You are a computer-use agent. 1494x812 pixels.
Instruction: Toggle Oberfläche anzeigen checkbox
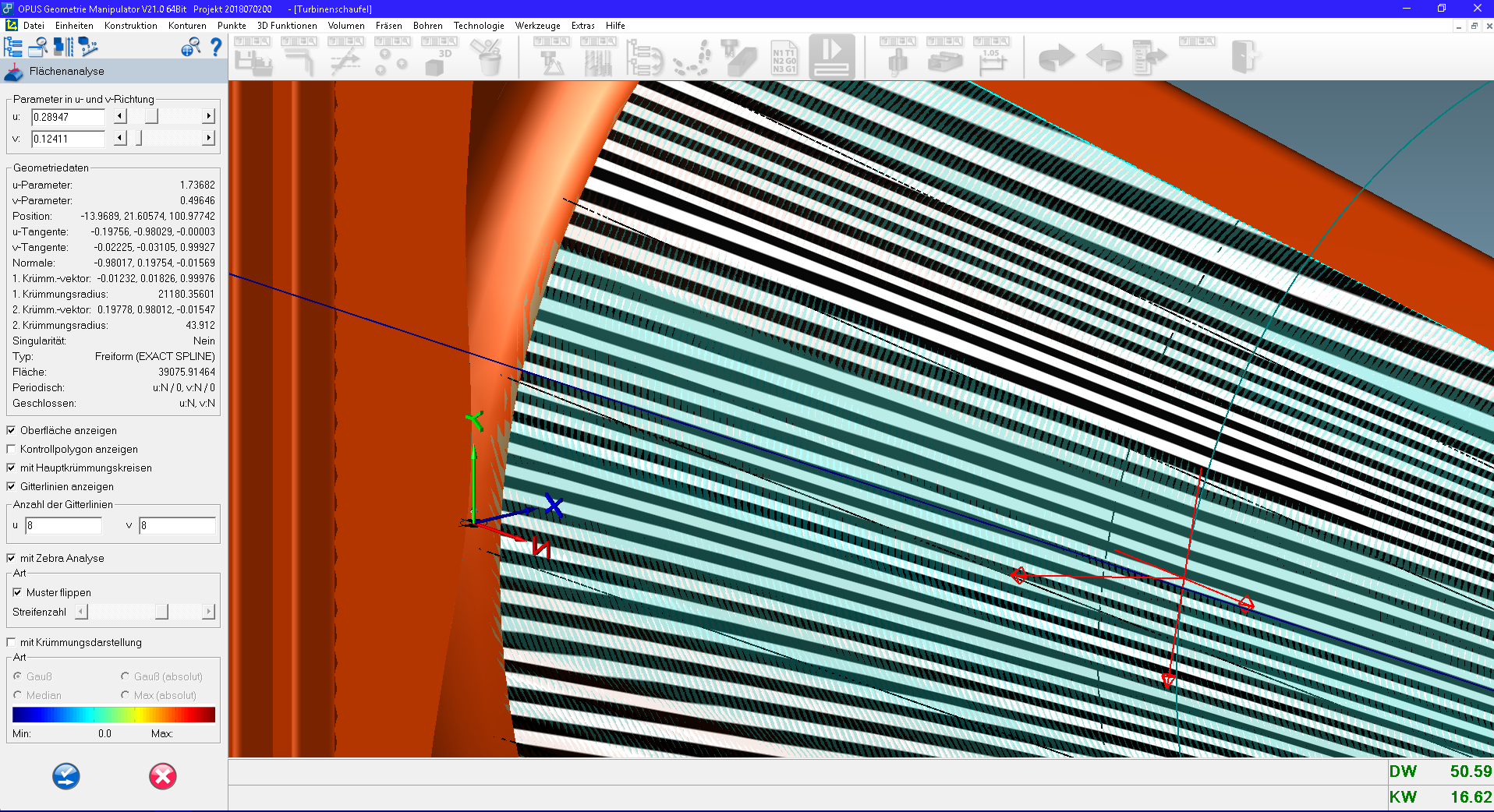(x=11, y=430)
